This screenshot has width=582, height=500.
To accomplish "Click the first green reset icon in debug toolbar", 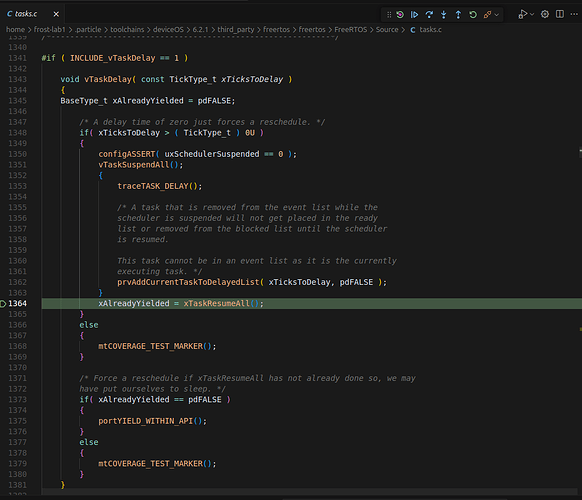I will click(x=400, y=14).
